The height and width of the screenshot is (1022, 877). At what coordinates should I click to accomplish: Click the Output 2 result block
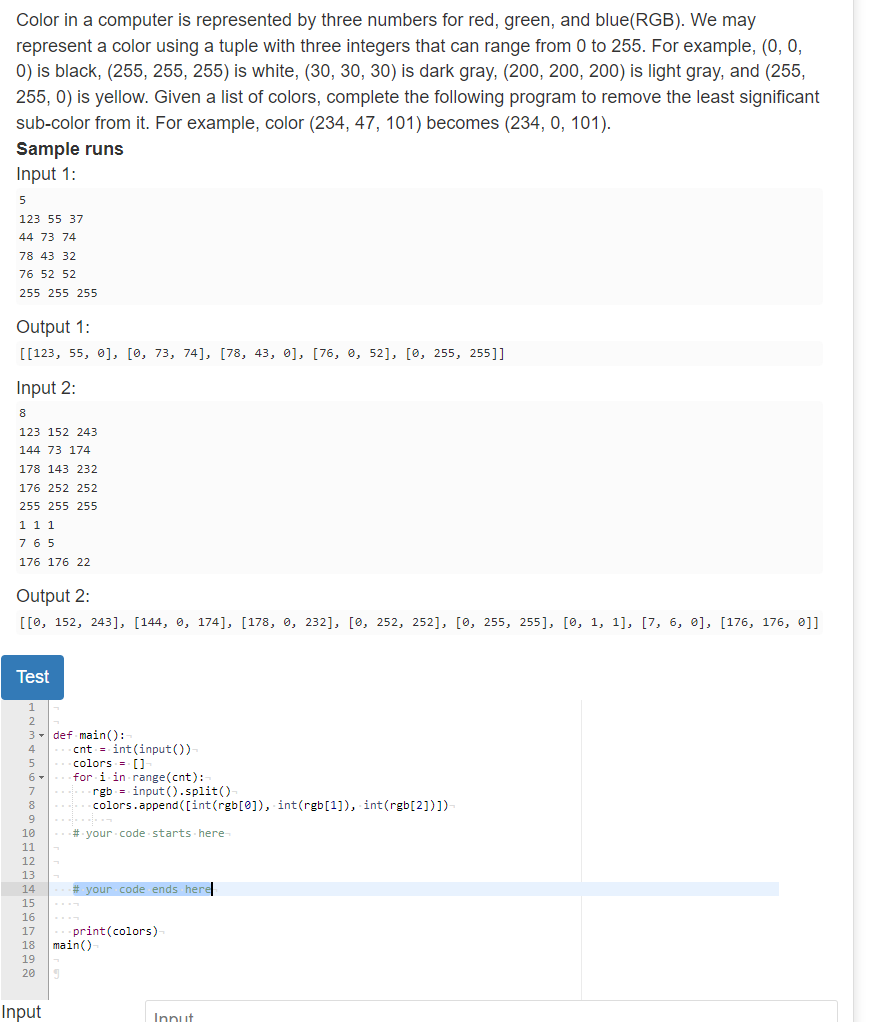click(420, 621)
